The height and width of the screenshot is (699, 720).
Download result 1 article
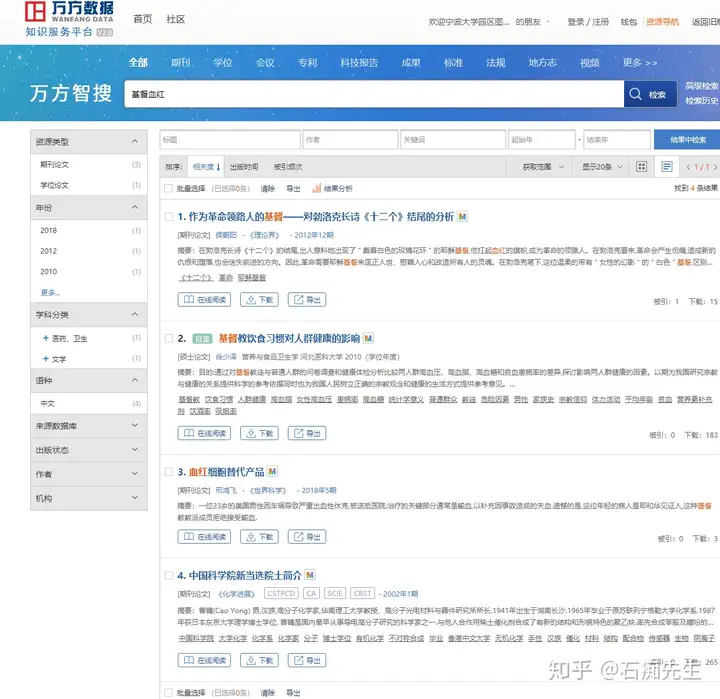259,300
